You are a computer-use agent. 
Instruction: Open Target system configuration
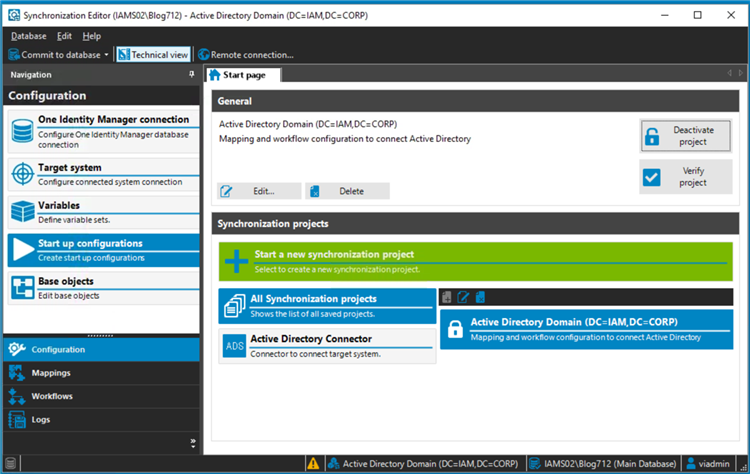point(103,175)
